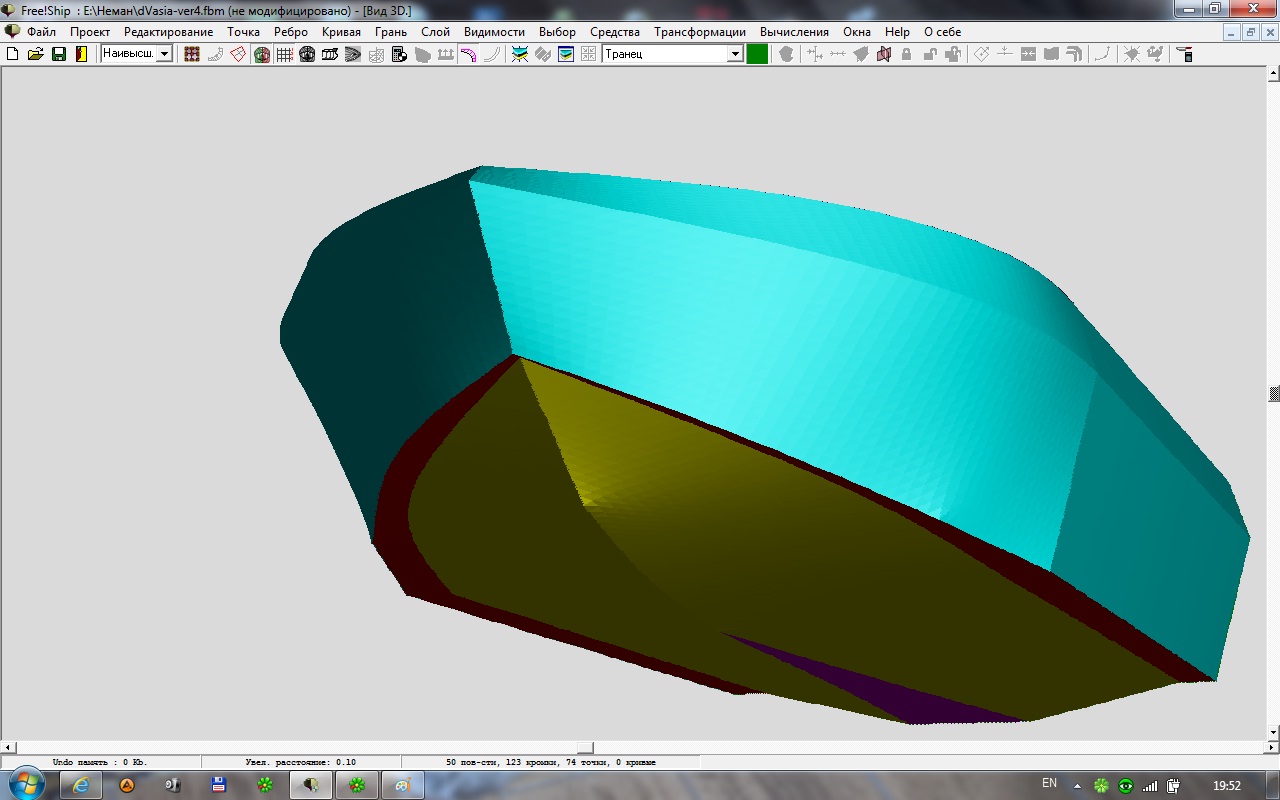This screenshot has height=800, width=1280.
Task: Open a file with the folder icon
Action: [x=36, y=54]
